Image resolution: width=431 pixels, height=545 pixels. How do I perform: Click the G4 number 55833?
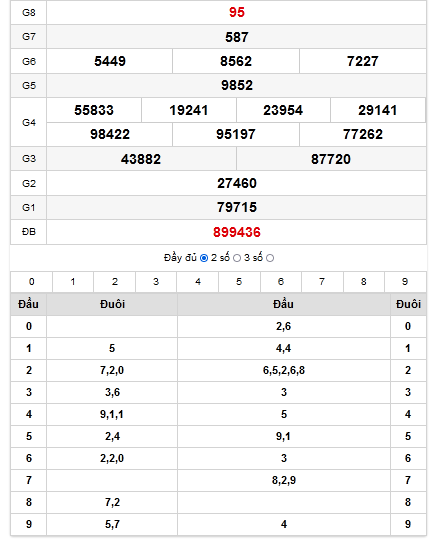94,110
